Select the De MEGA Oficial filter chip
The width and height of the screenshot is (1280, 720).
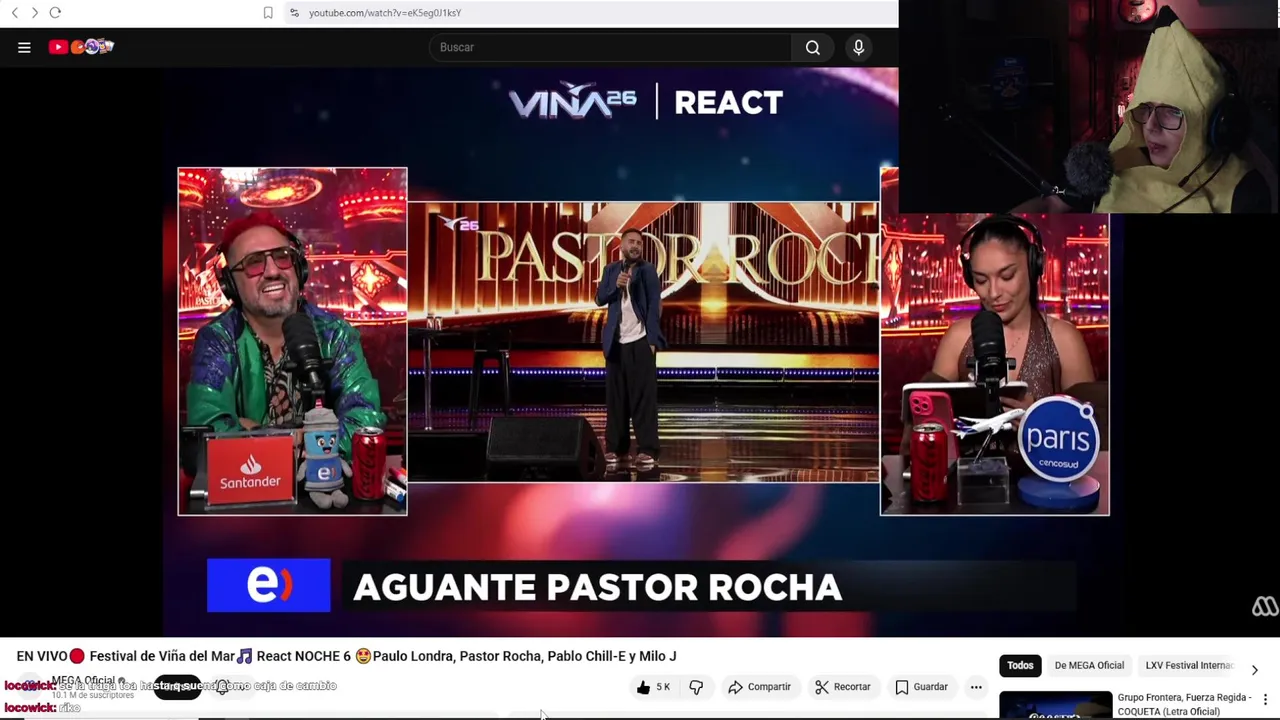[x=1089, y=665]
